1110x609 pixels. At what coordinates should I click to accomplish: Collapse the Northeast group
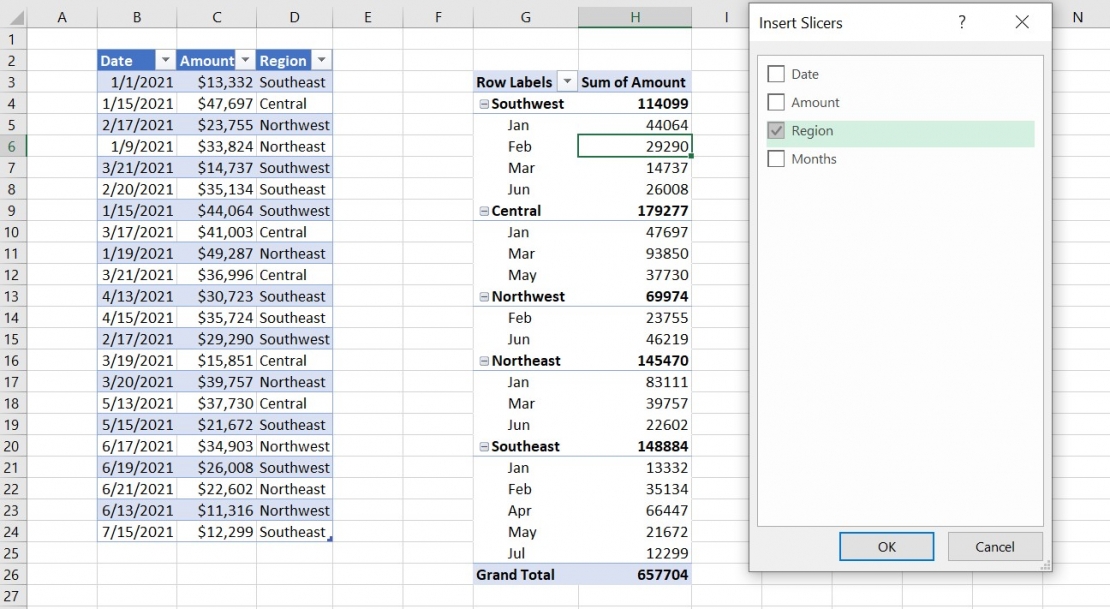[x=486, y=360]
